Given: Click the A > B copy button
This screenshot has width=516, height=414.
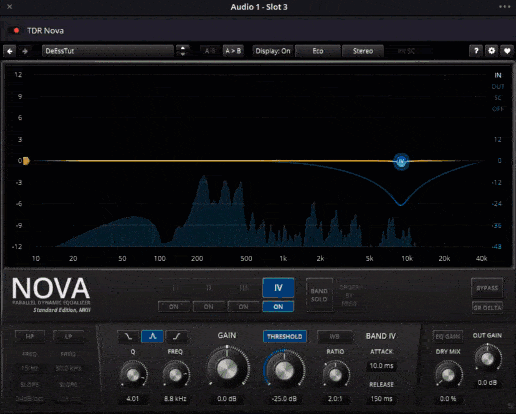Looking at the screenshot, I should [x=233, y=51].
